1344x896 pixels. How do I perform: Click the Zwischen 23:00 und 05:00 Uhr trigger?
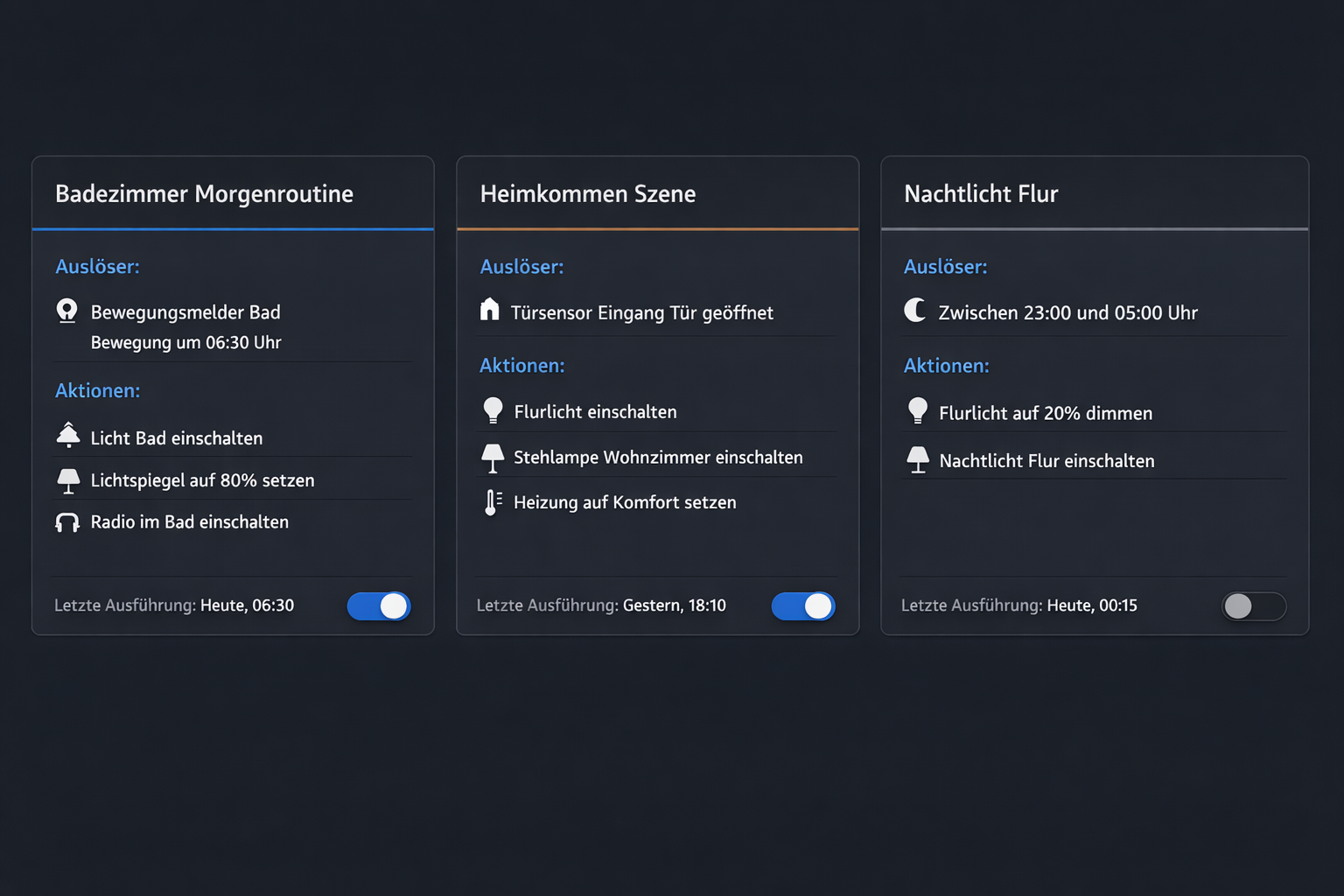click(1068, 312)
